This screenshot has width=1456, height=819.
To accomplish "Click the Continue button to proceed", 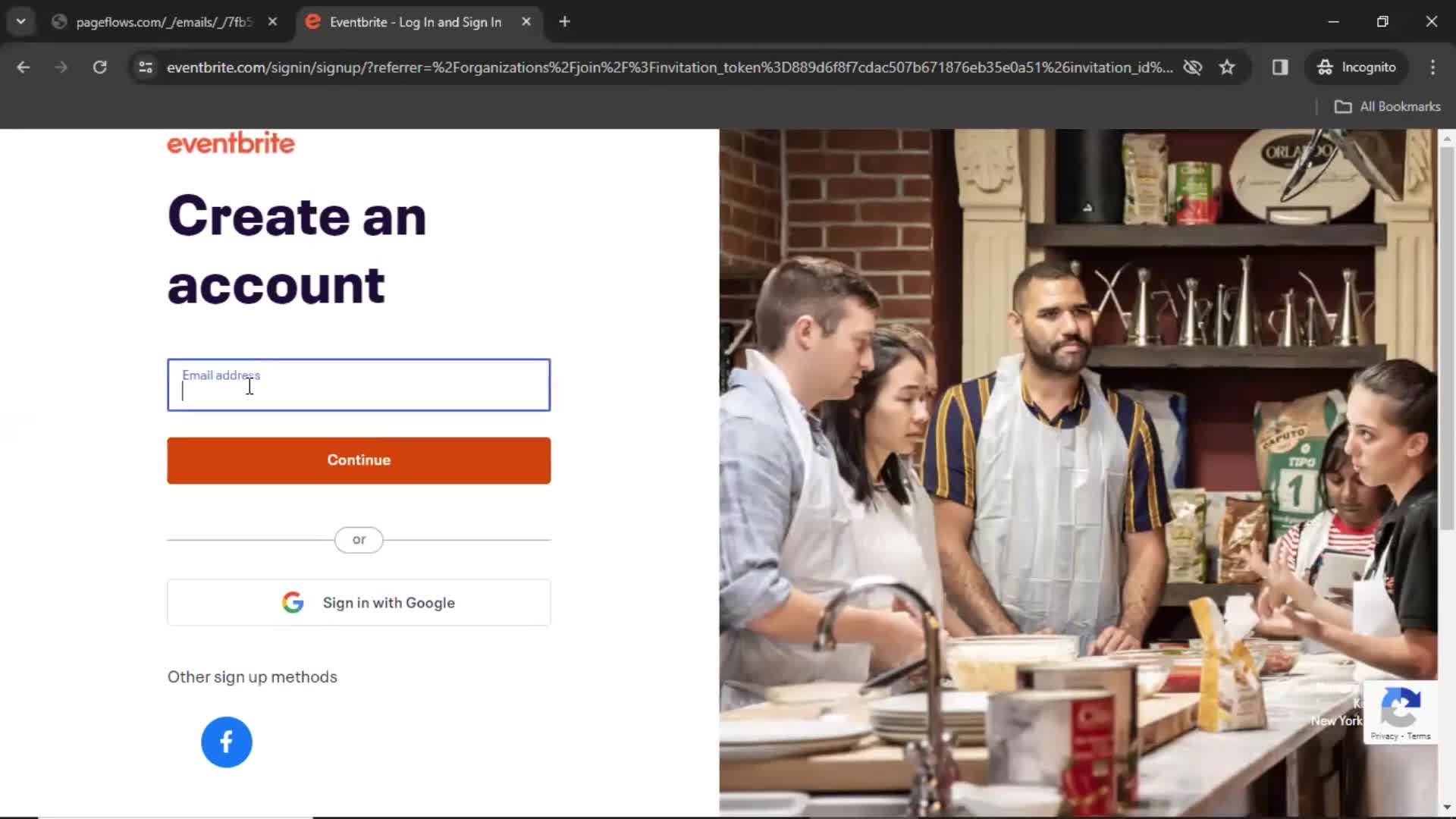I will (359, 460).
